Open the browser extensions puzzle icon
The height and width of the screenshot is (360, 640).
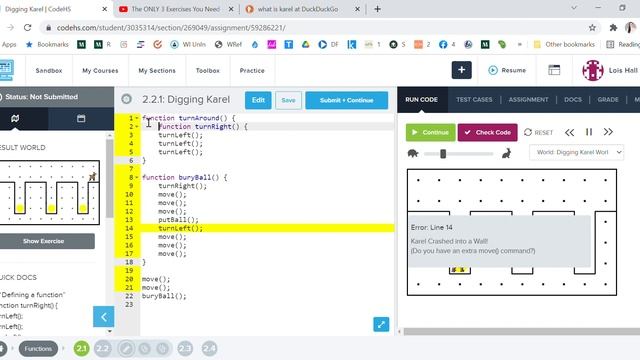click(x=613, y=28)
